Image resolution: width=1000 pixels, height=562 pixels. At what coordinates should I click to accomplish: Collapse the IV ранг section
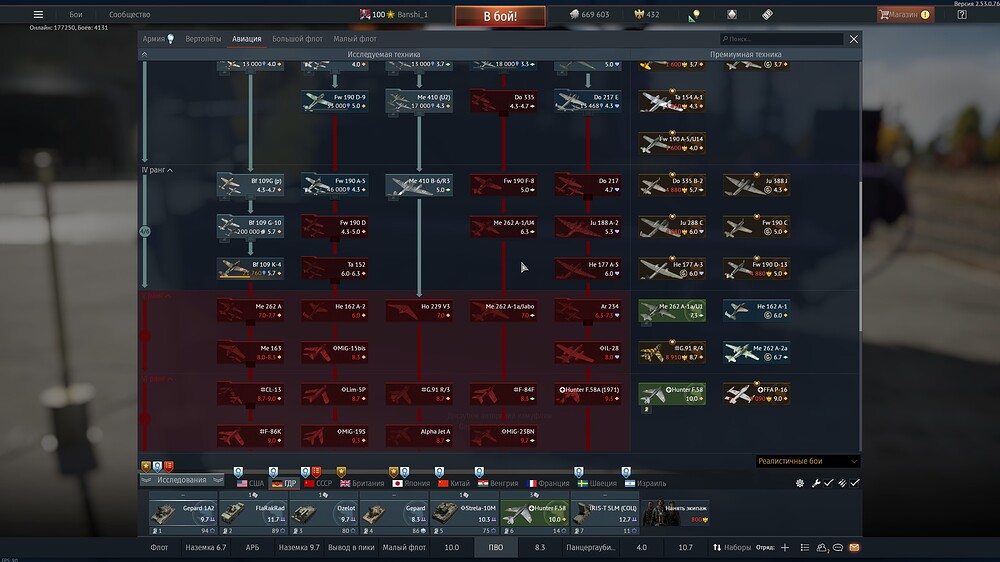155,171
